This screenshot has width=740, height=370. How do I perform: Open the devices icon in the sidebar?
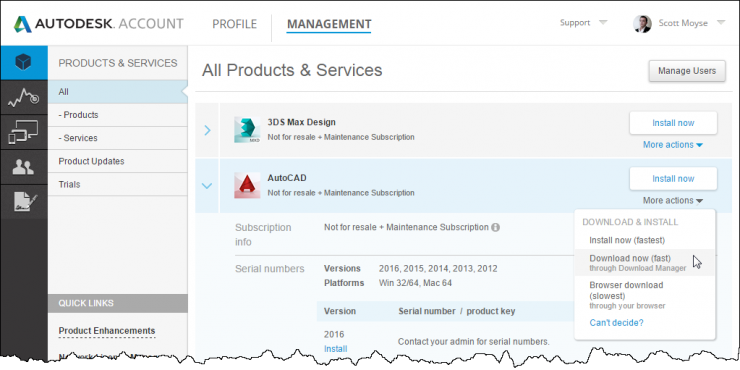[24, 132]
